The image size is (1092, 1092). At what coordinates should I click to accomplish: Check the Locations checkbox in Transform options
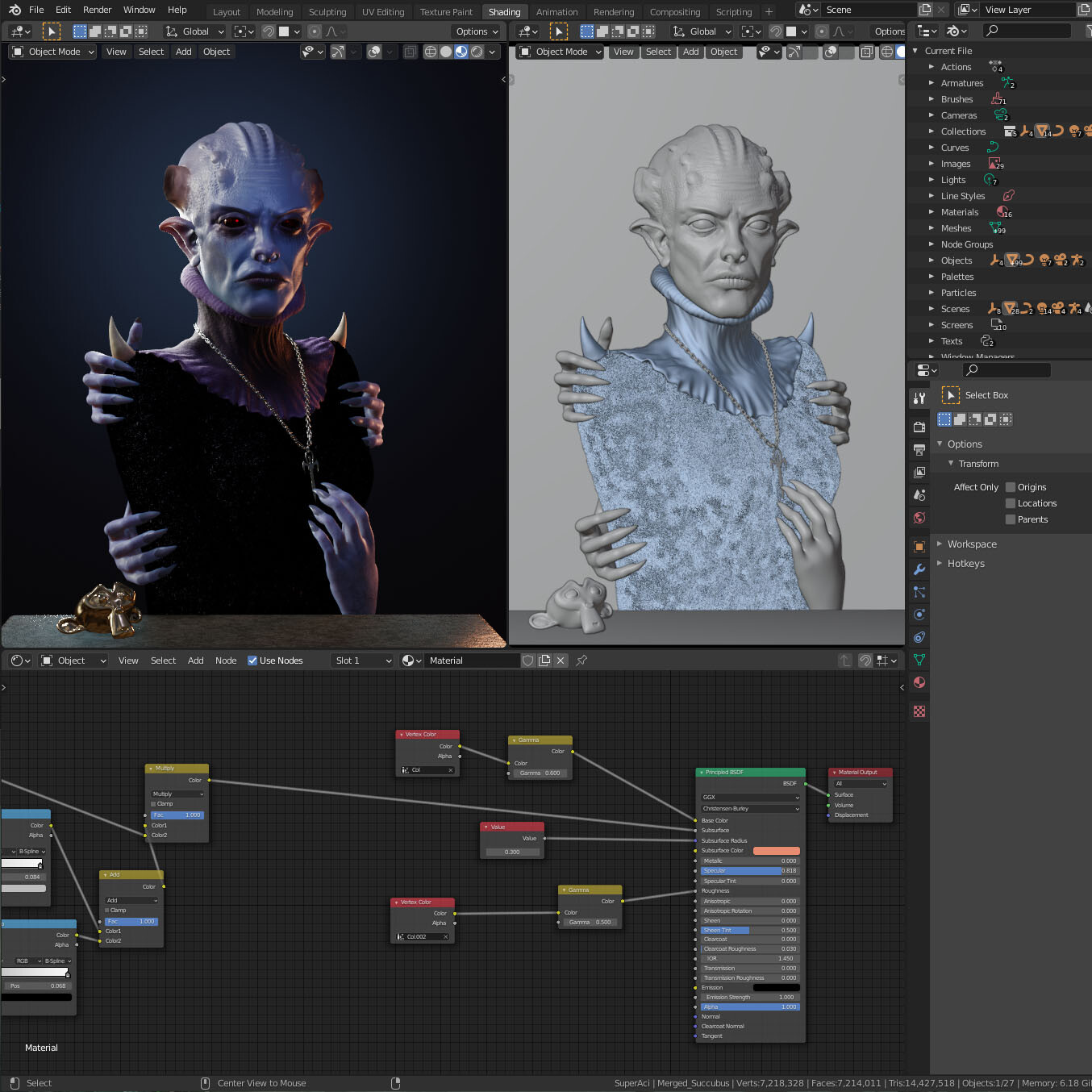pos(1009,503)
